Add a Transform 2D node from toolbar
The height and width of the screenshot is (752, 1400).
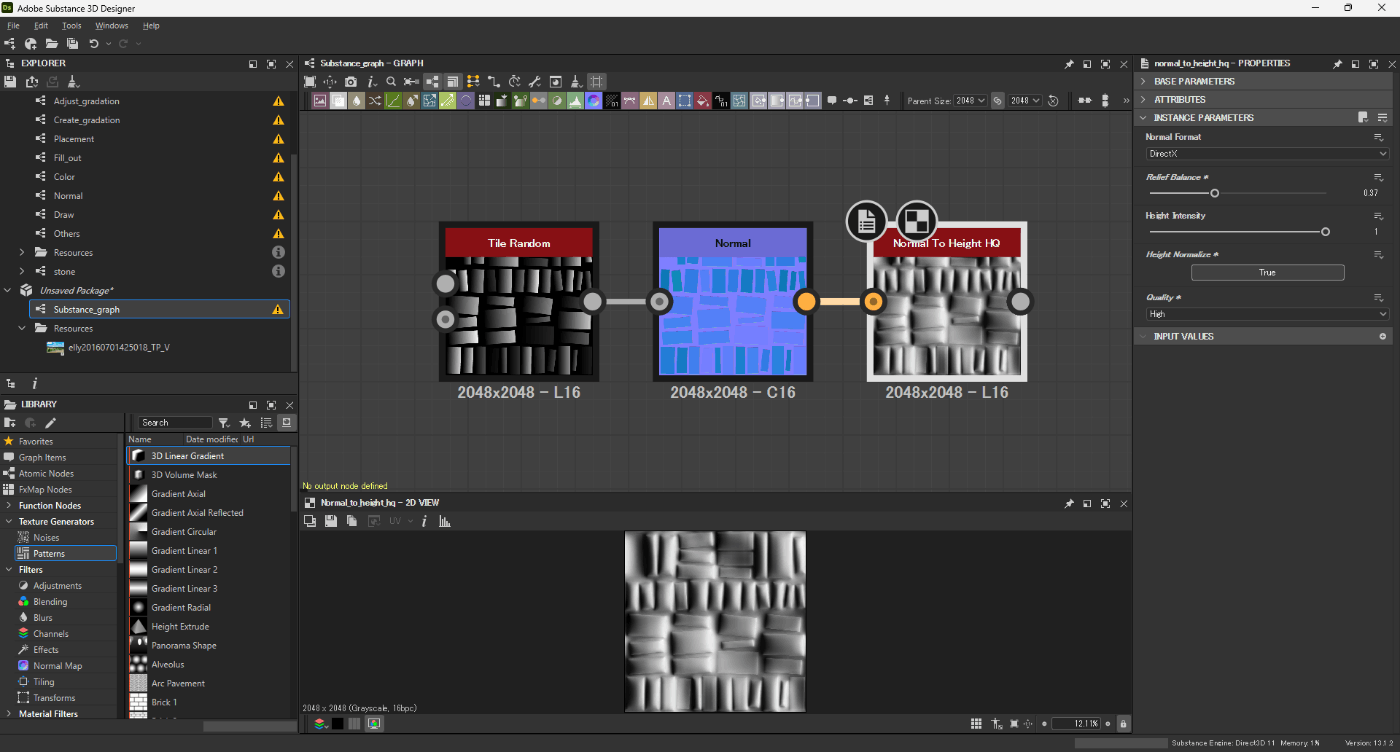coord(684,100)
